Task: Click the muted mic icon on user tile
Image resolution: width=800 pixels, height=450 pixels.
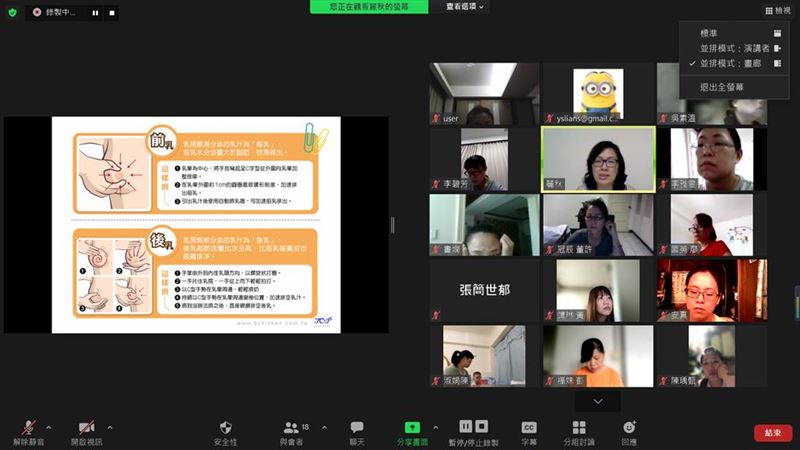Action: [x=436, y=119]
